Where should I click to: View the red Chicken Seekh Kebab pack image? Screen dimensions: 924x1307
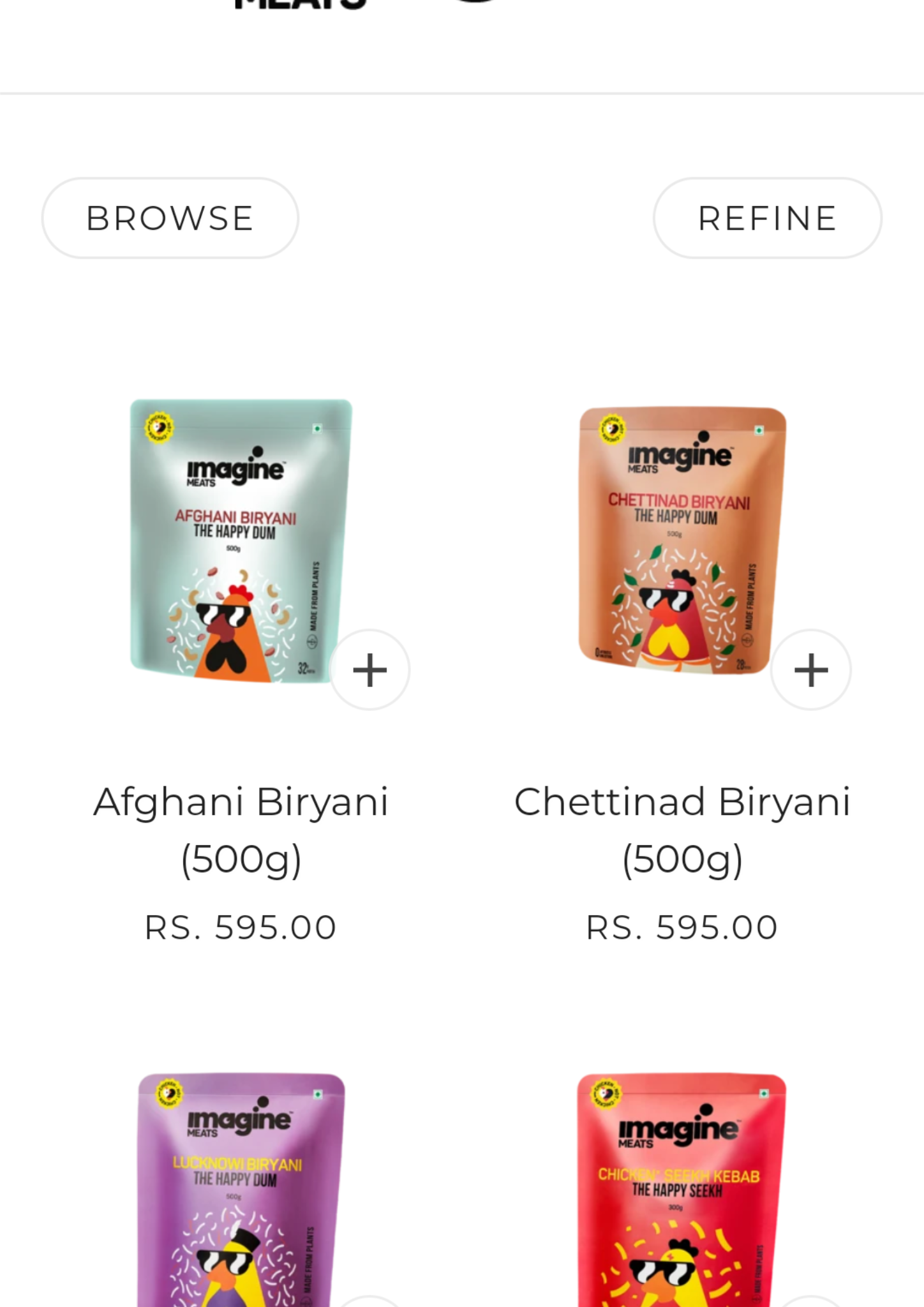click(x=682, y=1190)
